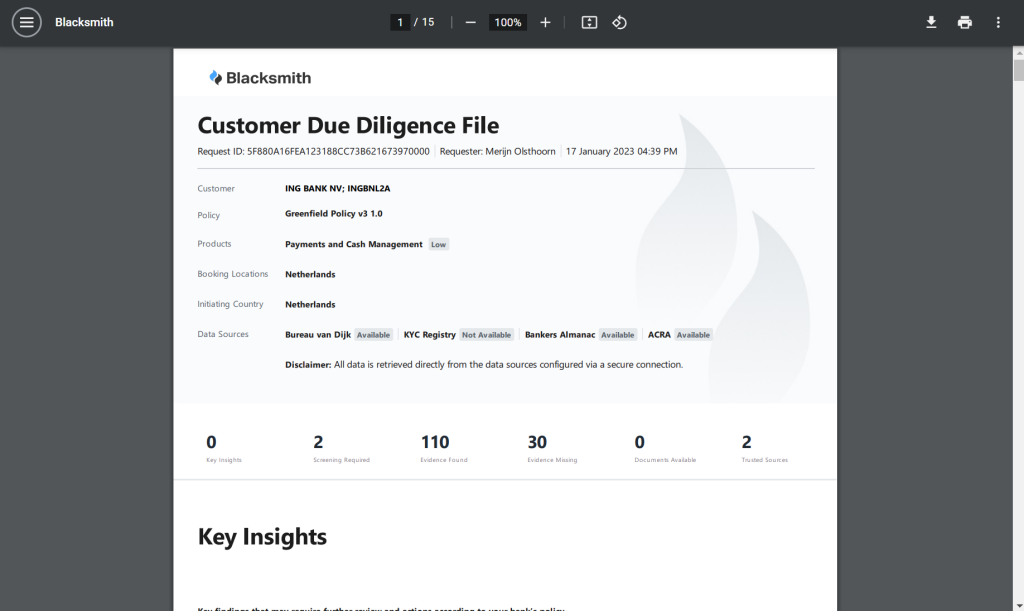Click the Blacksmith logo in the page

[x=260, y=78]
